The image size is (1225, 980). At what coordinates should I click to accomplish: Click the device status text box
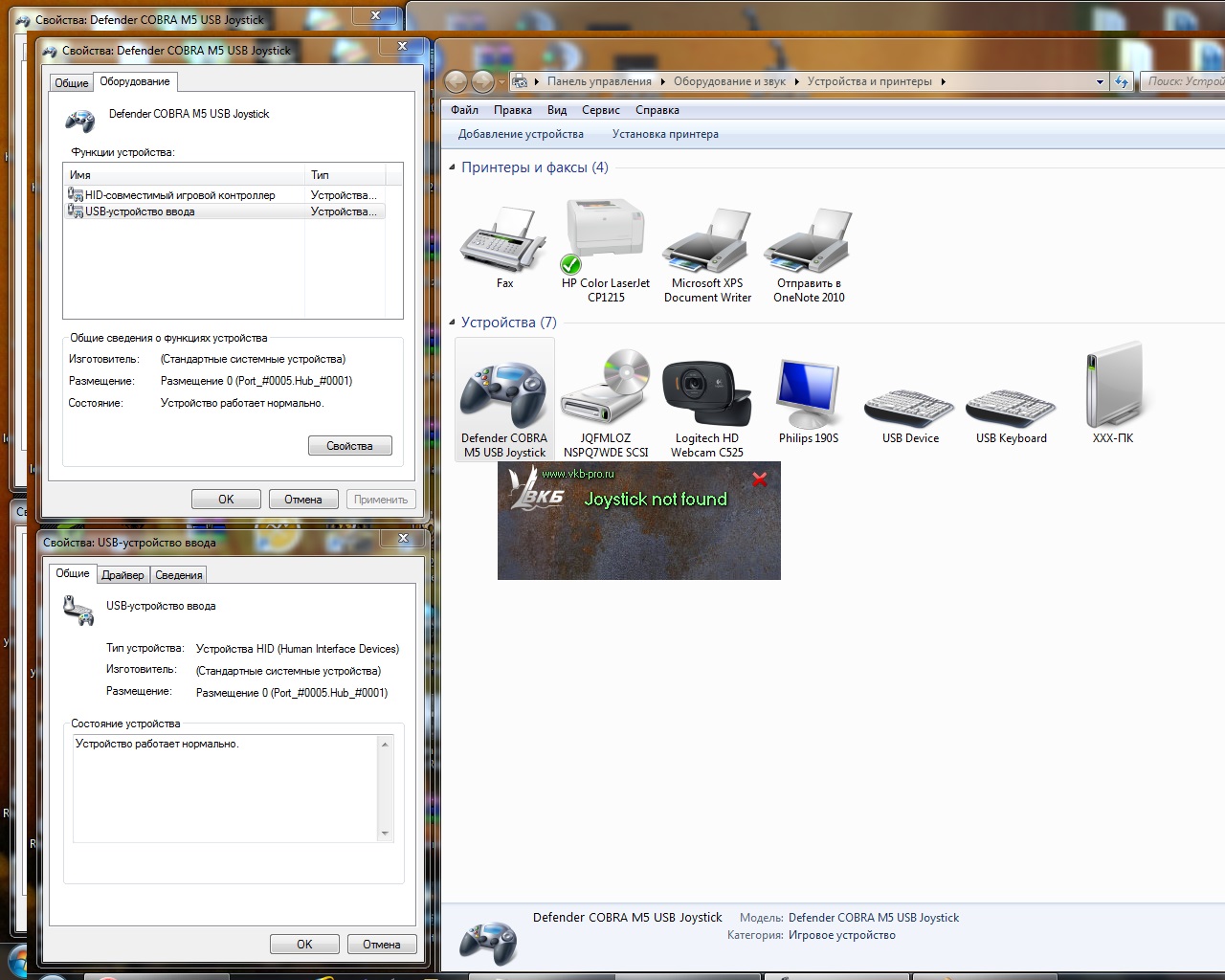[233, 789]
